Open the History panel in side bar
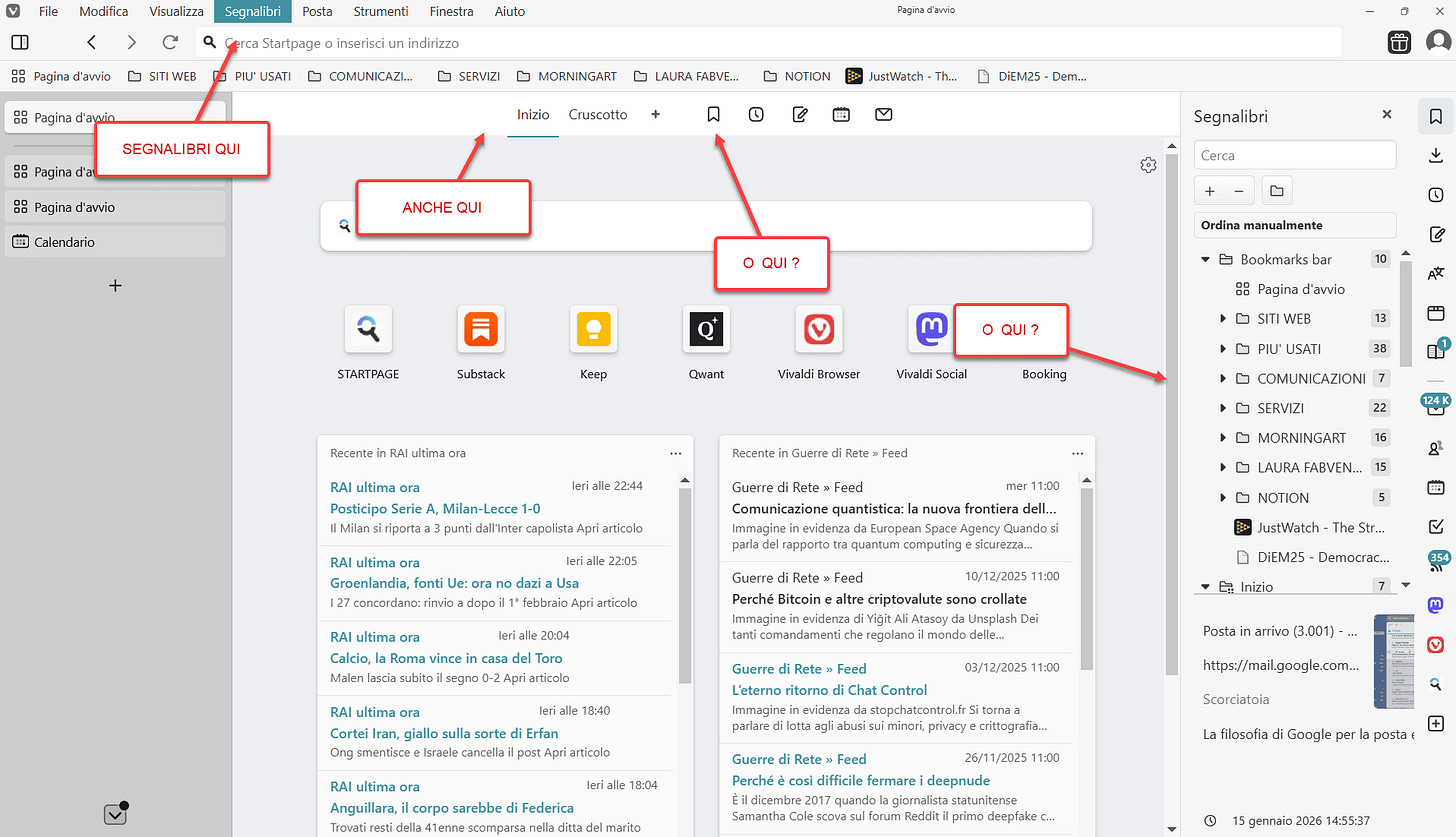The width and height of the screenshot is (1456, 837). coord(1436,195)
